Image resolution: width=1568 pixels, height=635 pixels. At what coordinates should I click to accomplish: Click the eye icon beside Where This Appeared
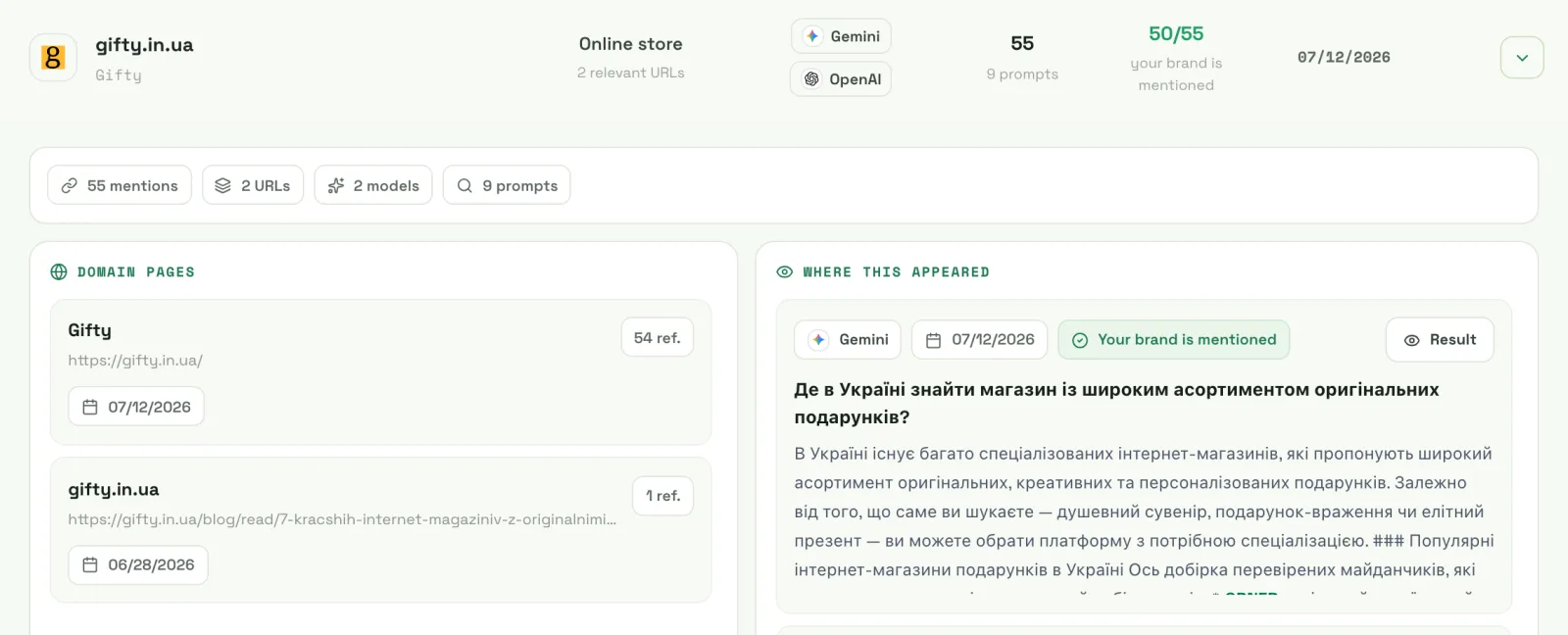pos(784,271)
